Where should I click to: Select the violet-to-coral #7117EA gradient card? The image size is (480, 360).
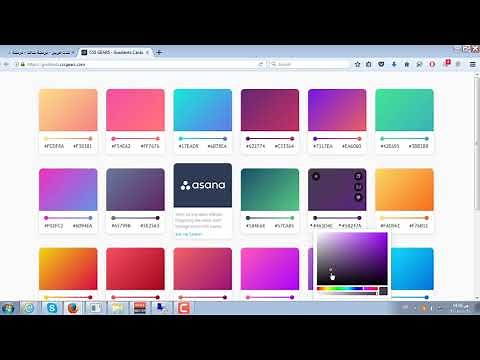[x=337, y=110]
